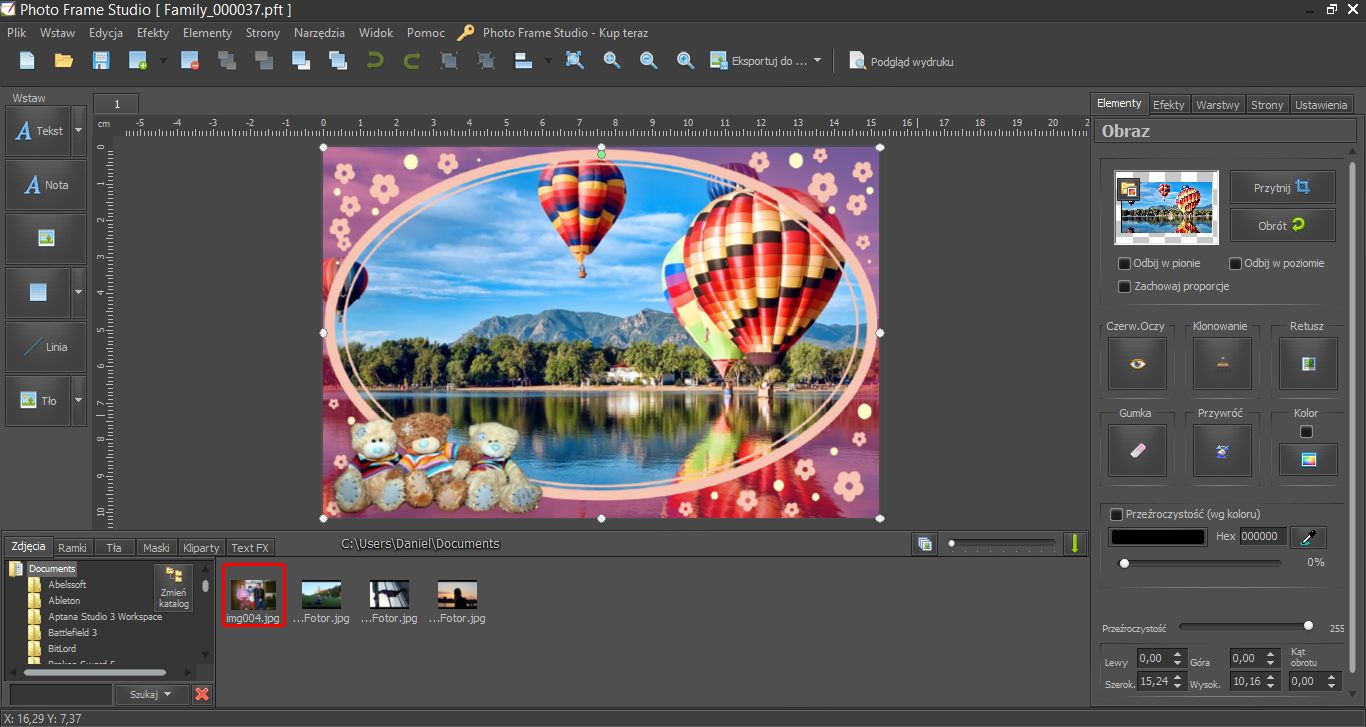The height and width of the screenshot is (727, 1366).
Task: Click the zoom out magnifier icon
Action: pyautogui.click(x=649, y=61)
